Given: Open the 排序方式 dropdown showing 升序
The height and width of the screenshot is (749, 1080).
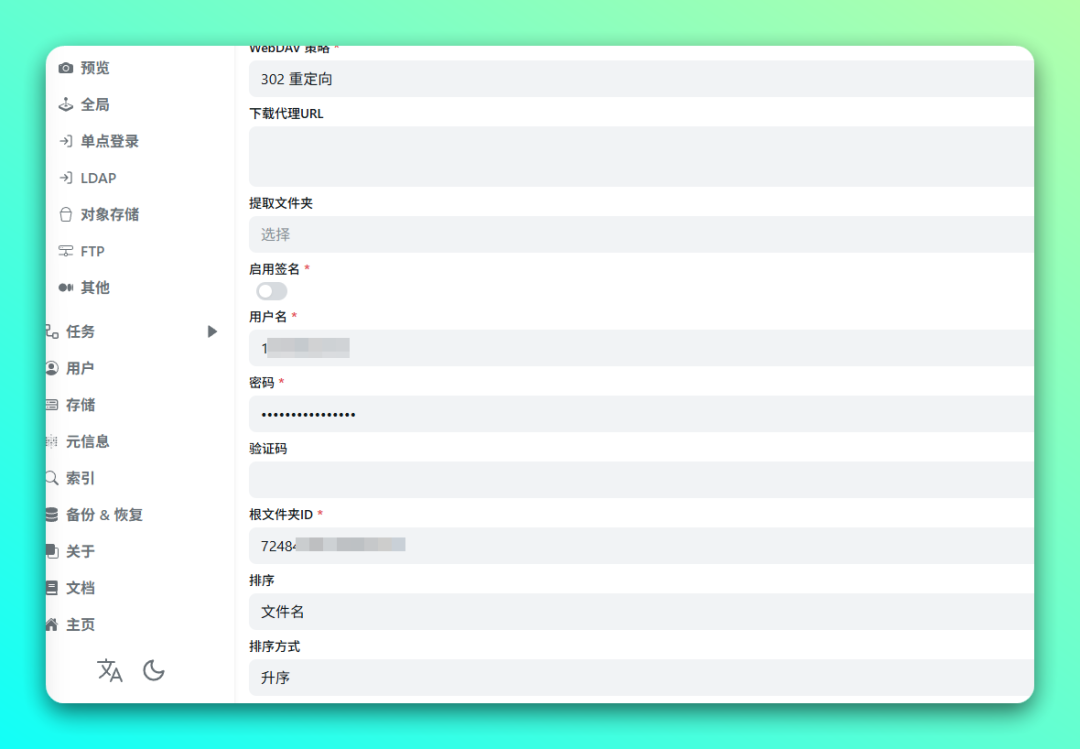Looking at the screenshot, I should (x=641, y=677).
